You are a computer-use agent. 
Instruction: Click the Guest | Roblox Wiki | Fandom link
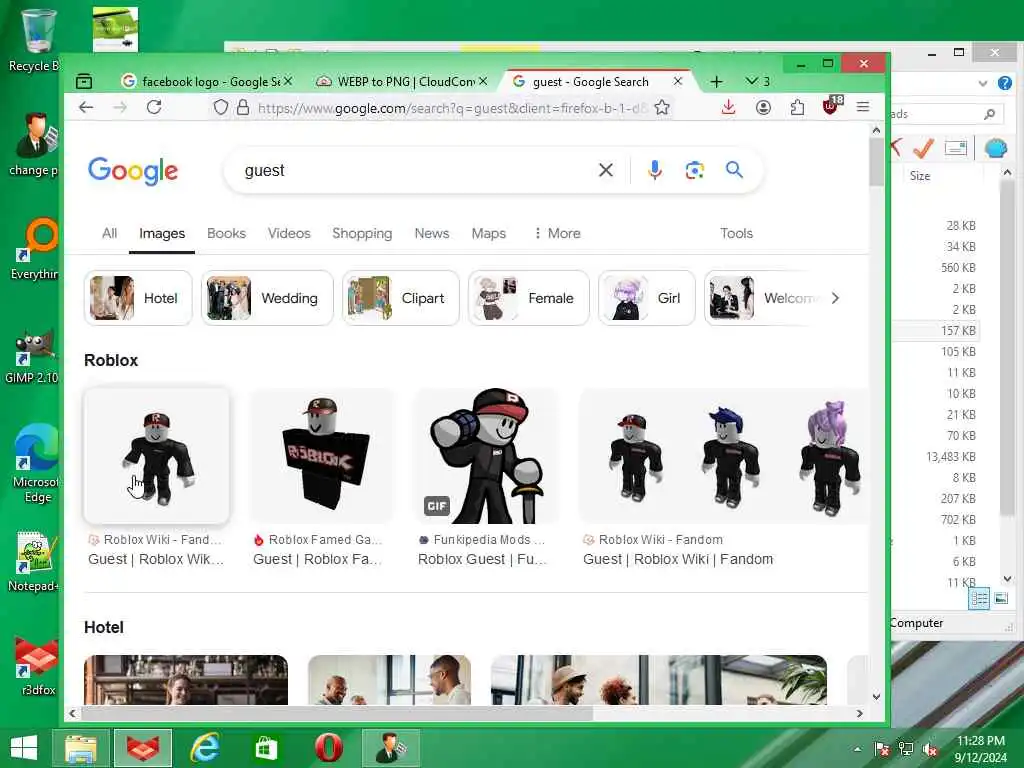(x=678, y=559)
